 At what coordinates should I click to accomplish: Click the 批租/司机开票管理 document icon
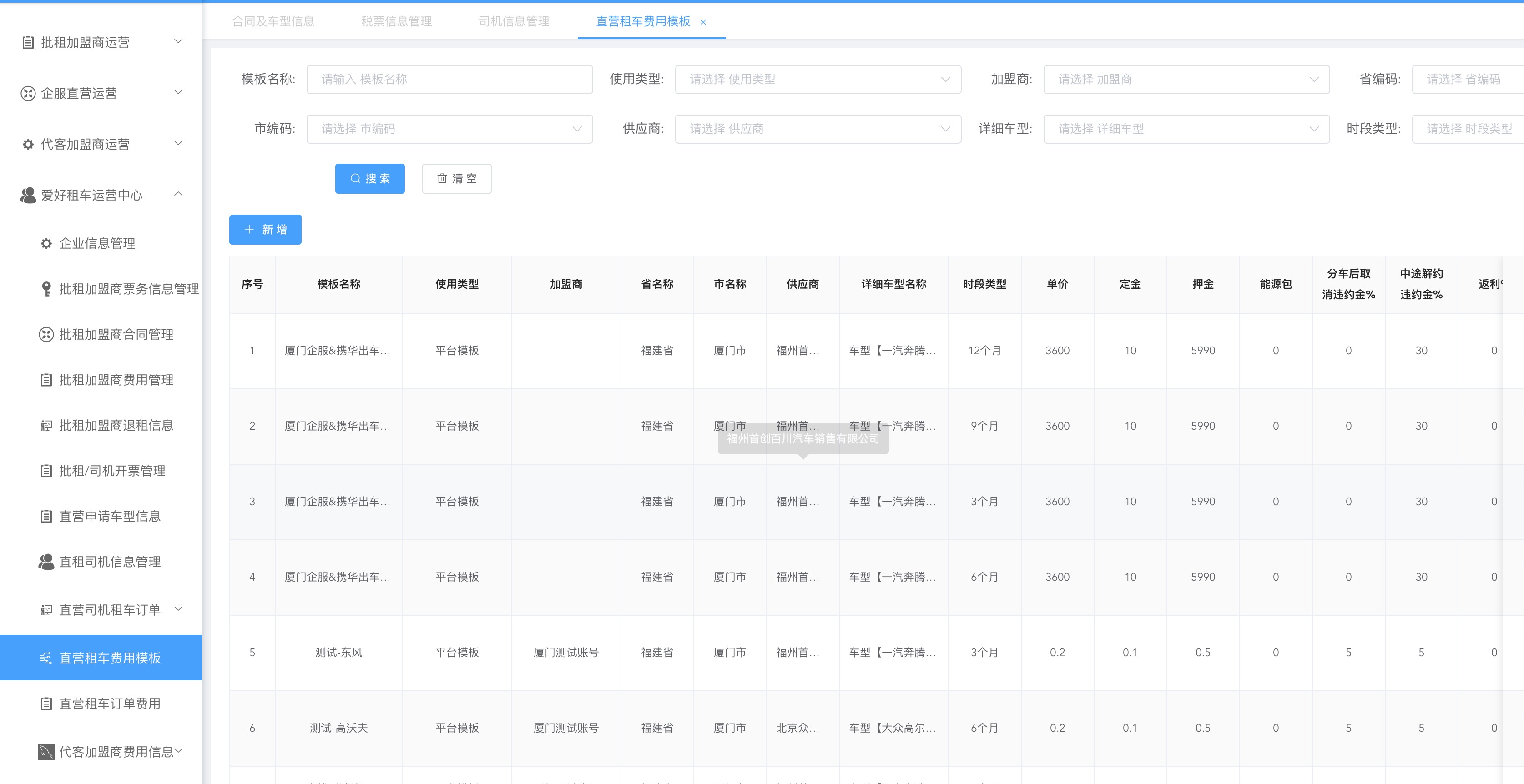click(x=46, y=471)
